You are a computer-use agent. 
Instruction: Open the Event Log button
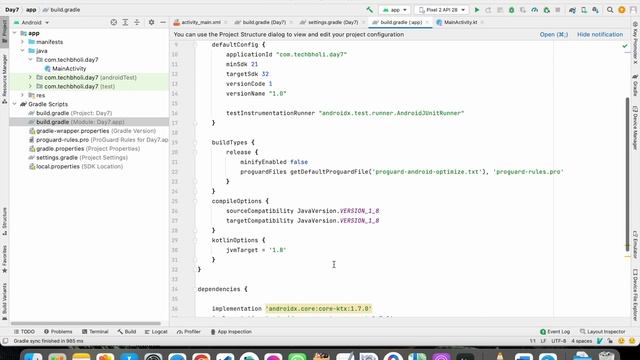555,332
